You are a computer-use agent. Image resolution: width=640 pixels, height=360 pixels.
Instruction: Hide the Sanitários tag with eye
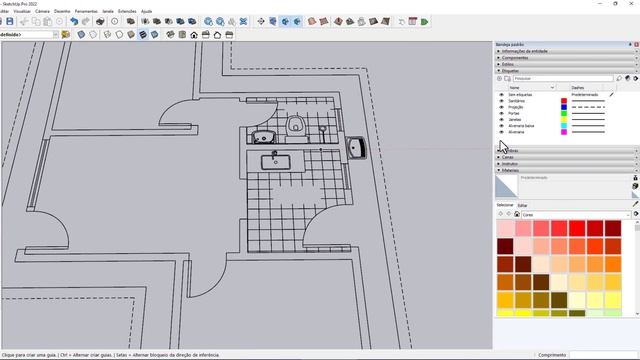coord(502,101)
